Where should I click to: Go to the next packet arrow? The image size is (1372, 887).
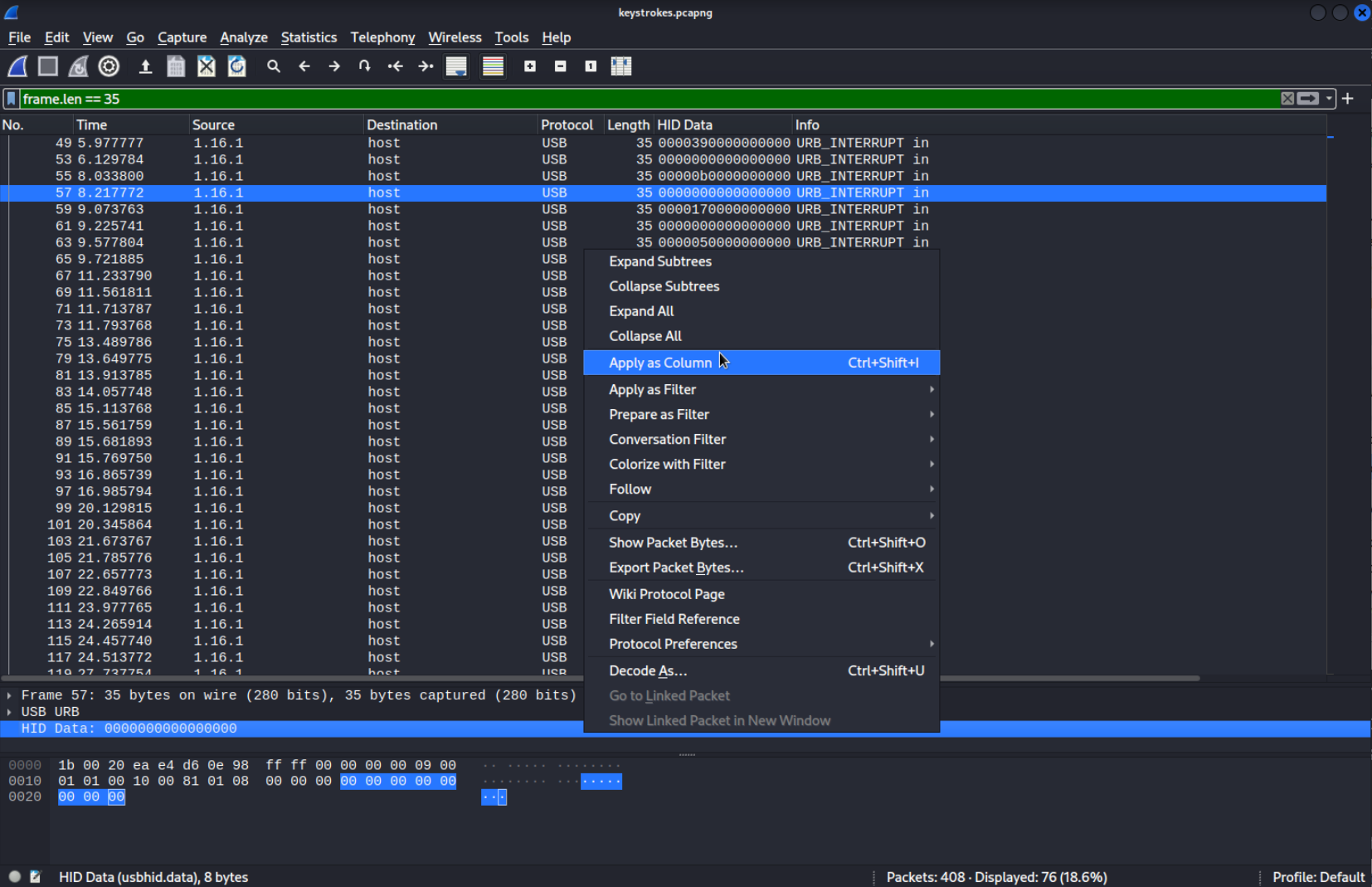(334, 66)
